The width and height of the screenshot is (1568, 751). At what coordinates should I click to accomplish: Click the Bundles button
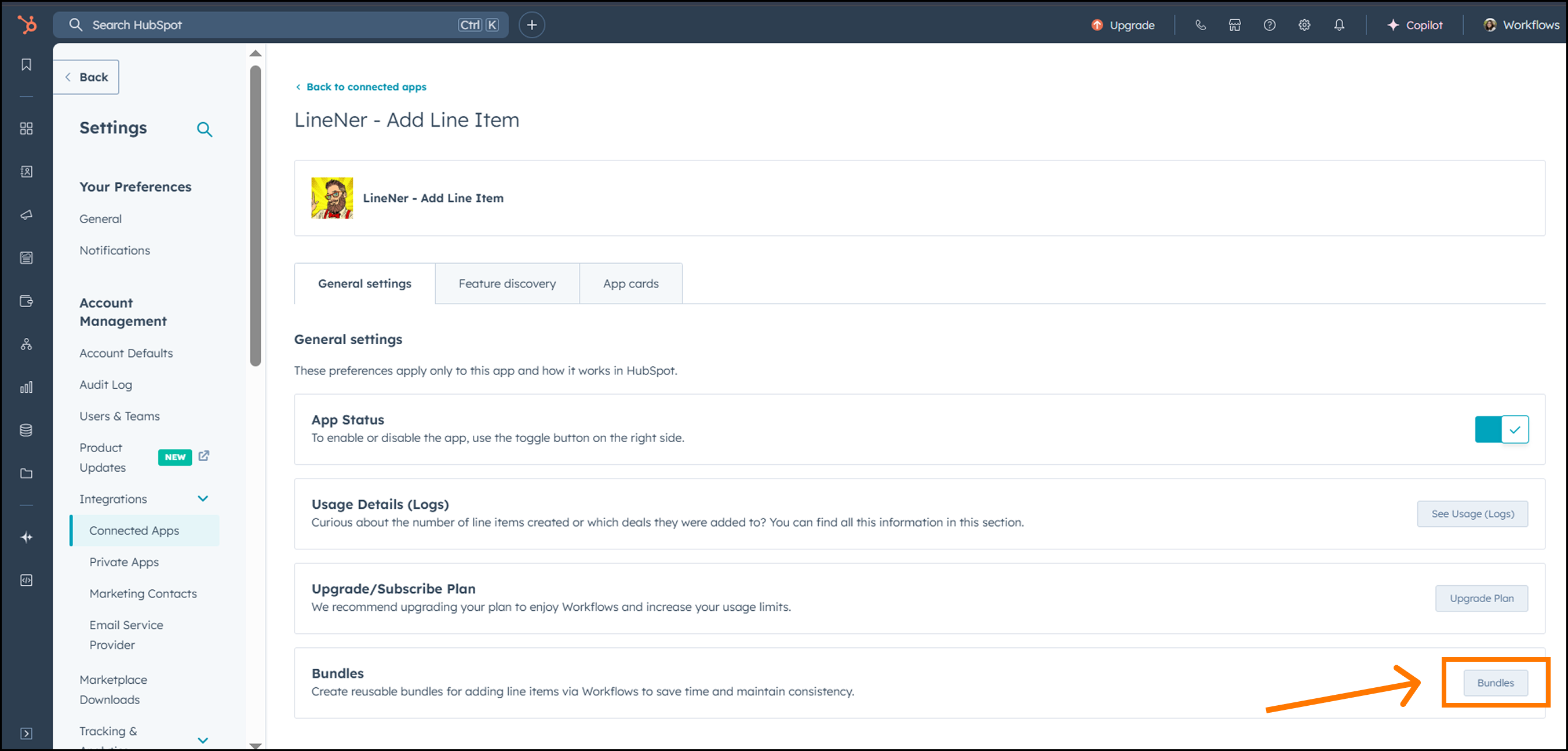pos(1495,683)
